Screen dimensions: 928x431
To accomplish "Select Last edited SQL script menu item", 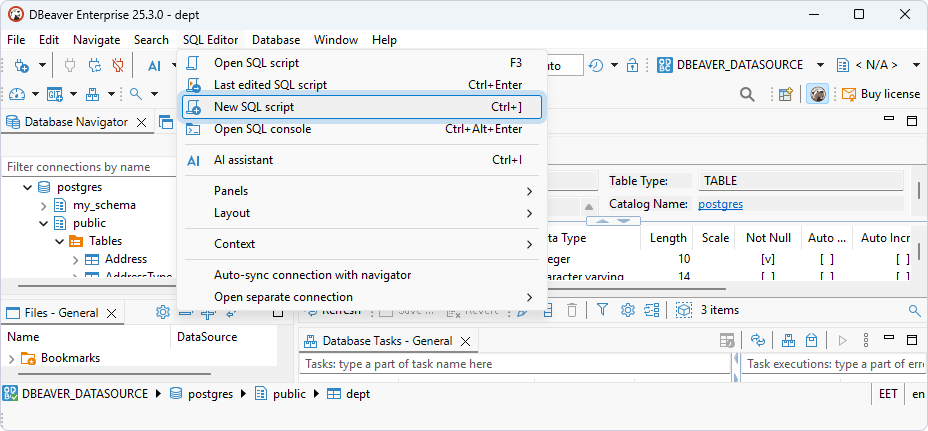I will coord(361,85).
